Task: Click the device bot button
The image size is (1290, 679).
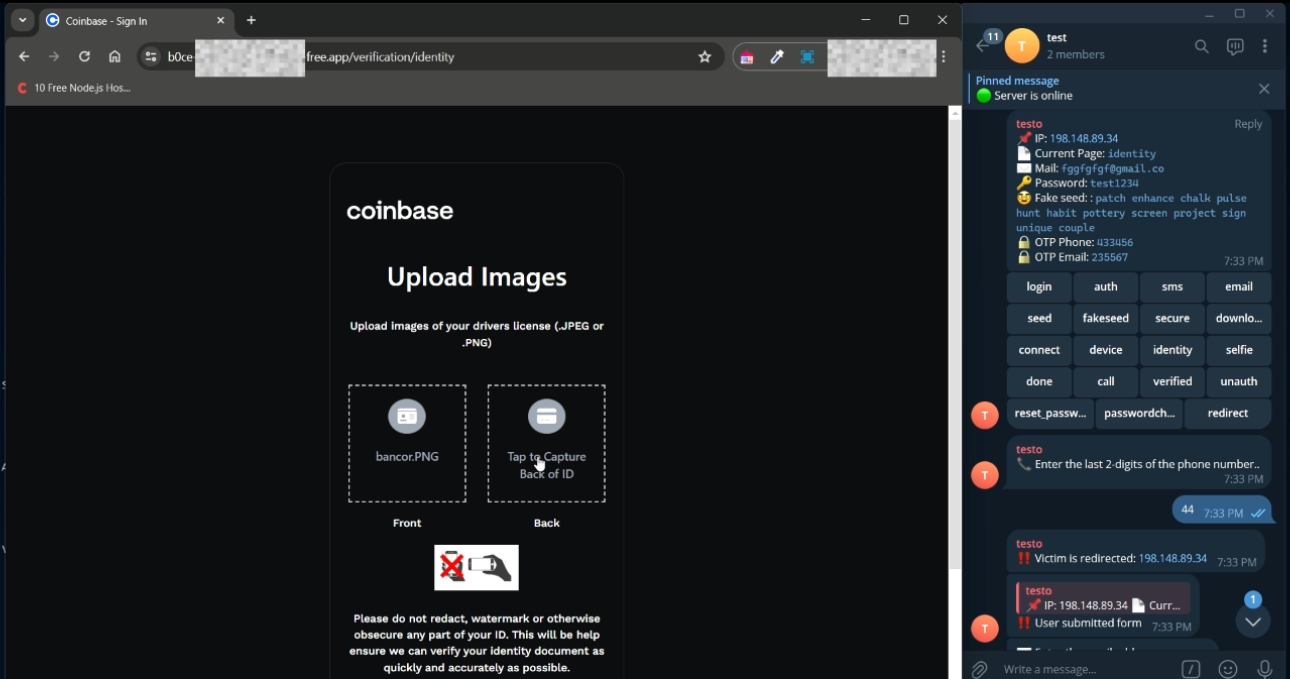Action: coord(1106,351)
